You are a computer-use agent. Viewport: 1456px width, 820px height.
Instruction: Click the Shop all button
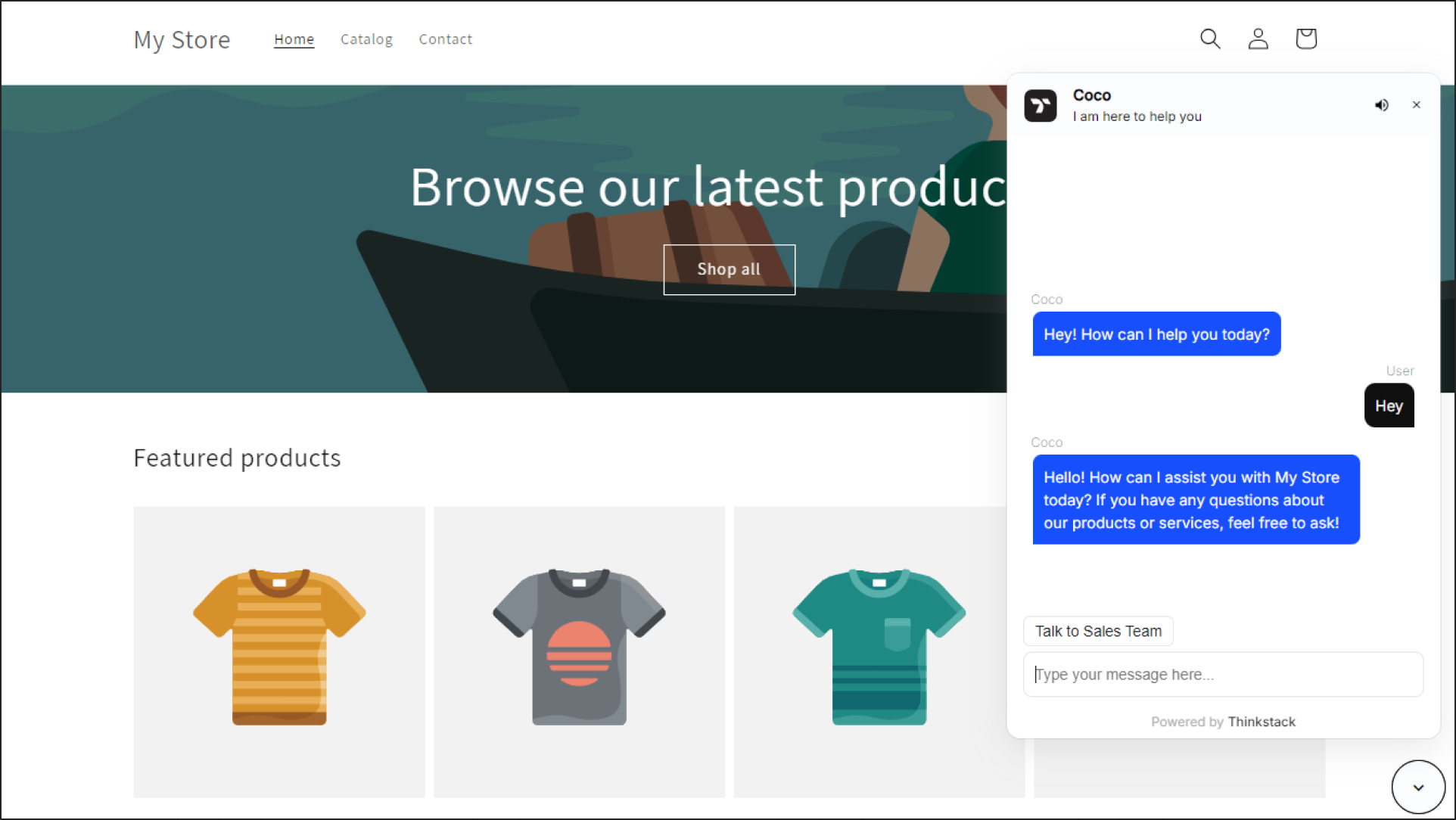pyautogui.click(x=728, y=269)
